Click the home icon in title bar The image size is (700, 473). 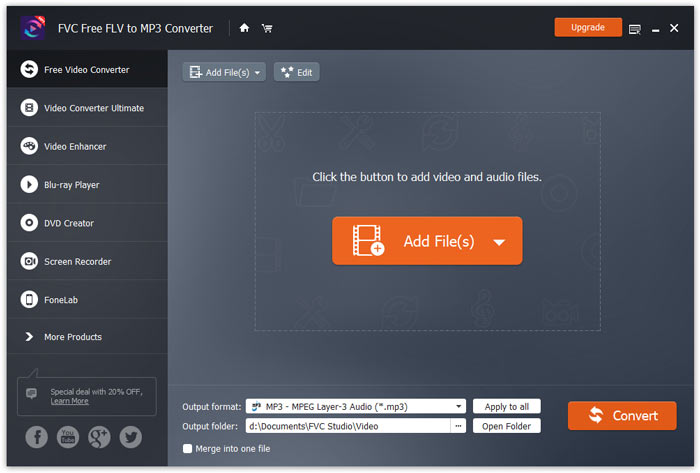point(244,28)
